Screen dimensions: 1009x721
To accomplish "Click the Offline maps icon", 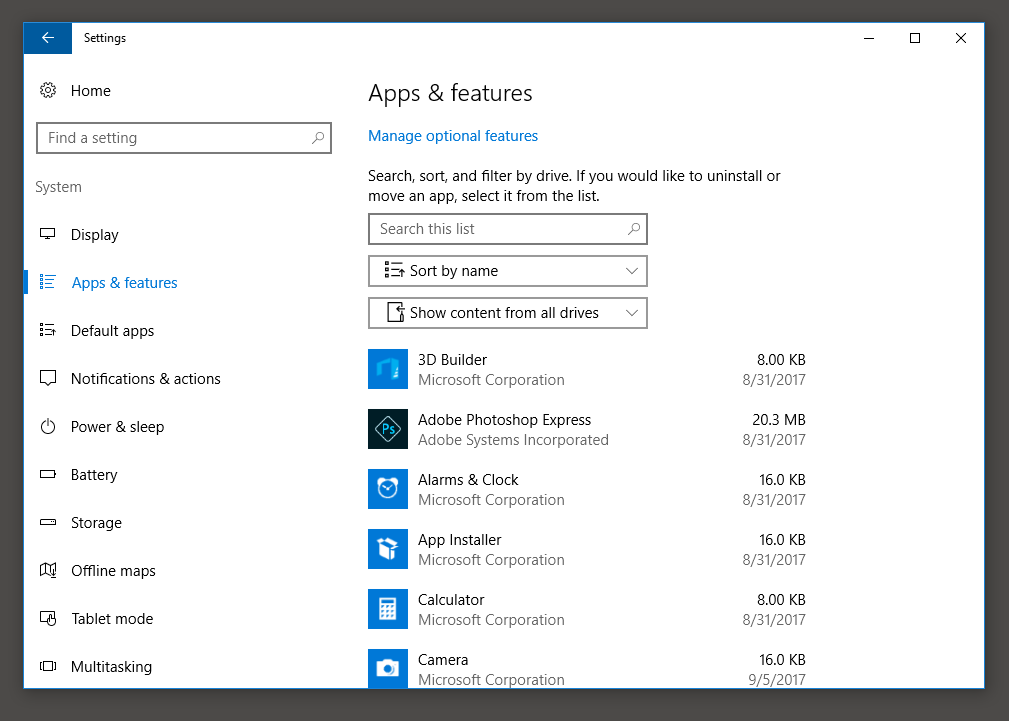I will tap(48, 570).
